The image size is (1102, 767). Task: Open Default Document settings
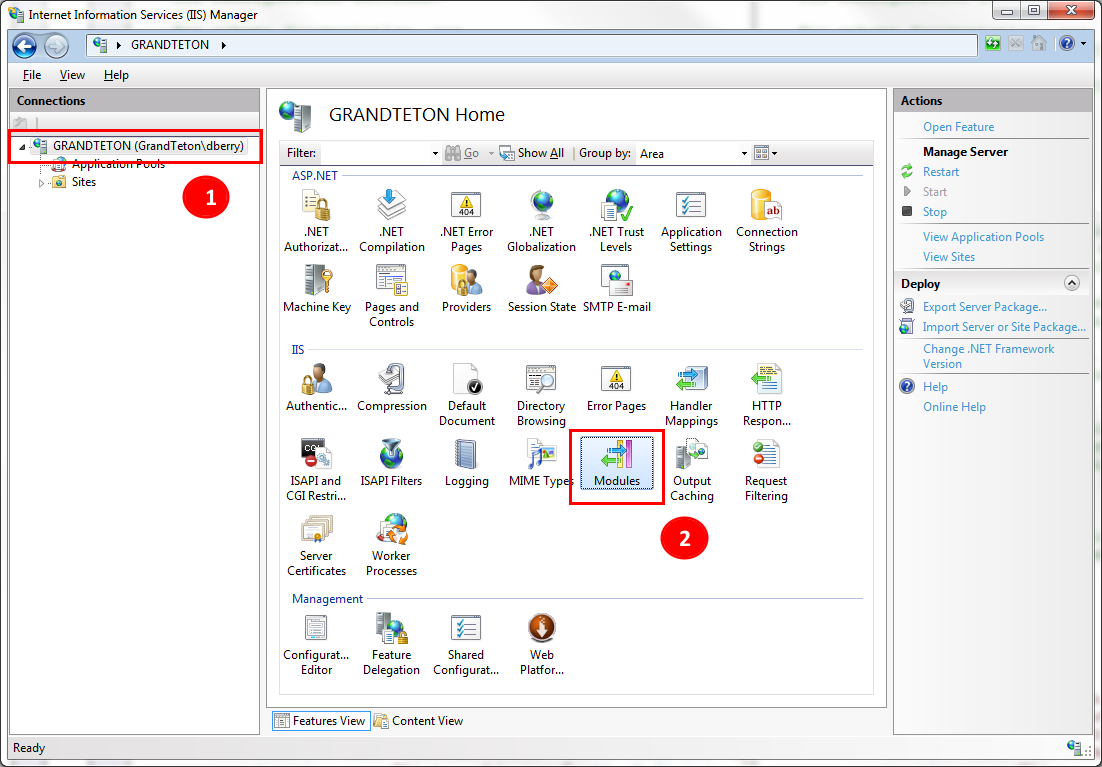click(466, 389)
